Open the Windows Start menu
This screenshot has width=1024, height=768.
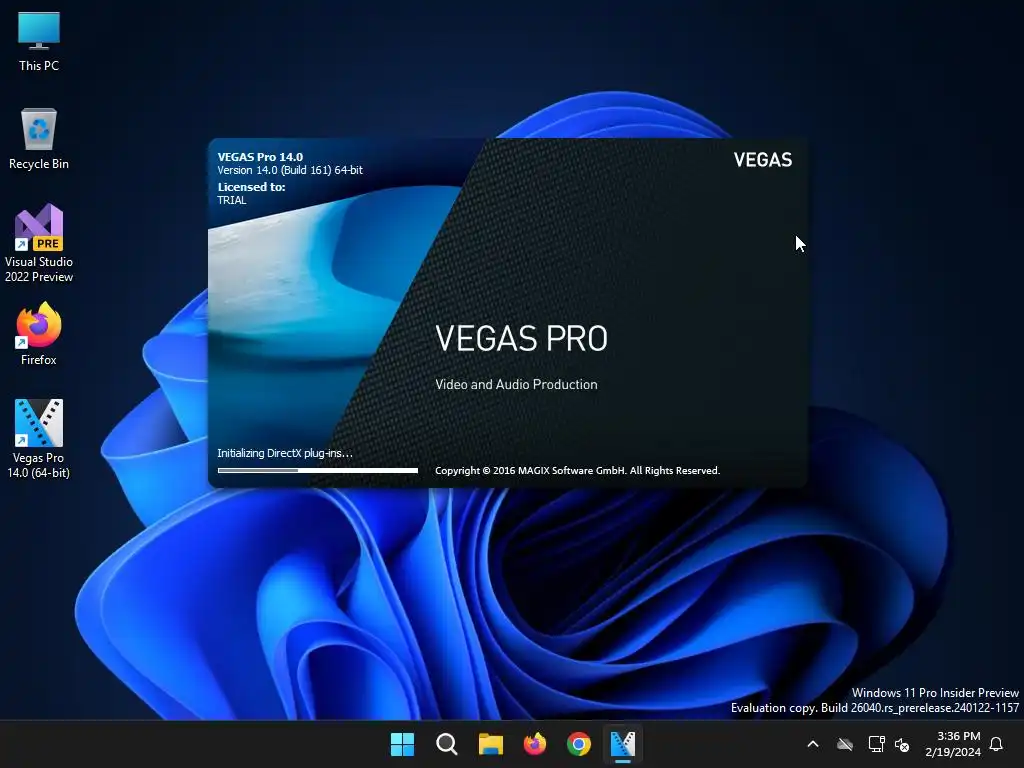point(402,744)
